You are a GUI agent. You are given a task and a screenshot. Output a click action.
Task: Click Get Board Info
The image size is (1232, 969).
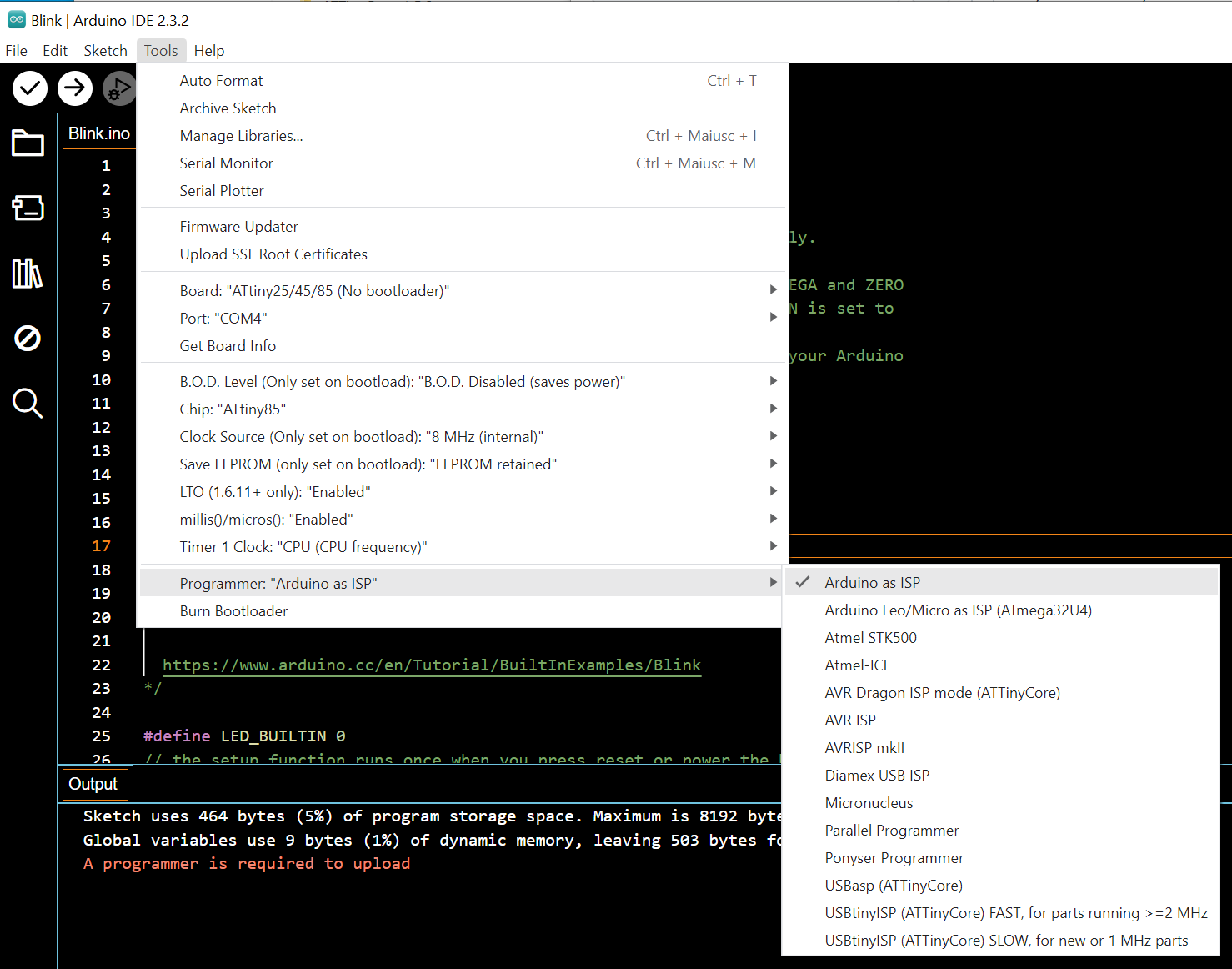(x=228, y=345)
